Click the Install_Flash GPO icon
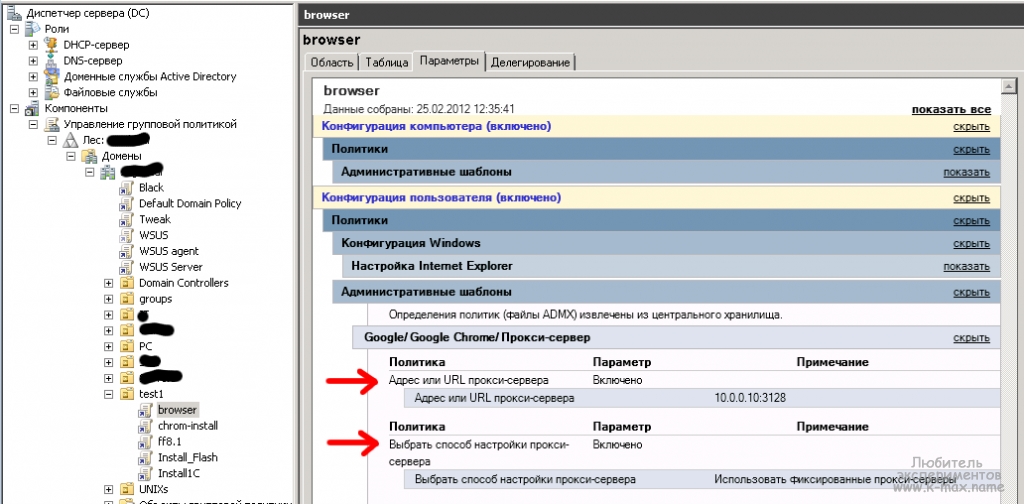 click(x=146, y=457)
